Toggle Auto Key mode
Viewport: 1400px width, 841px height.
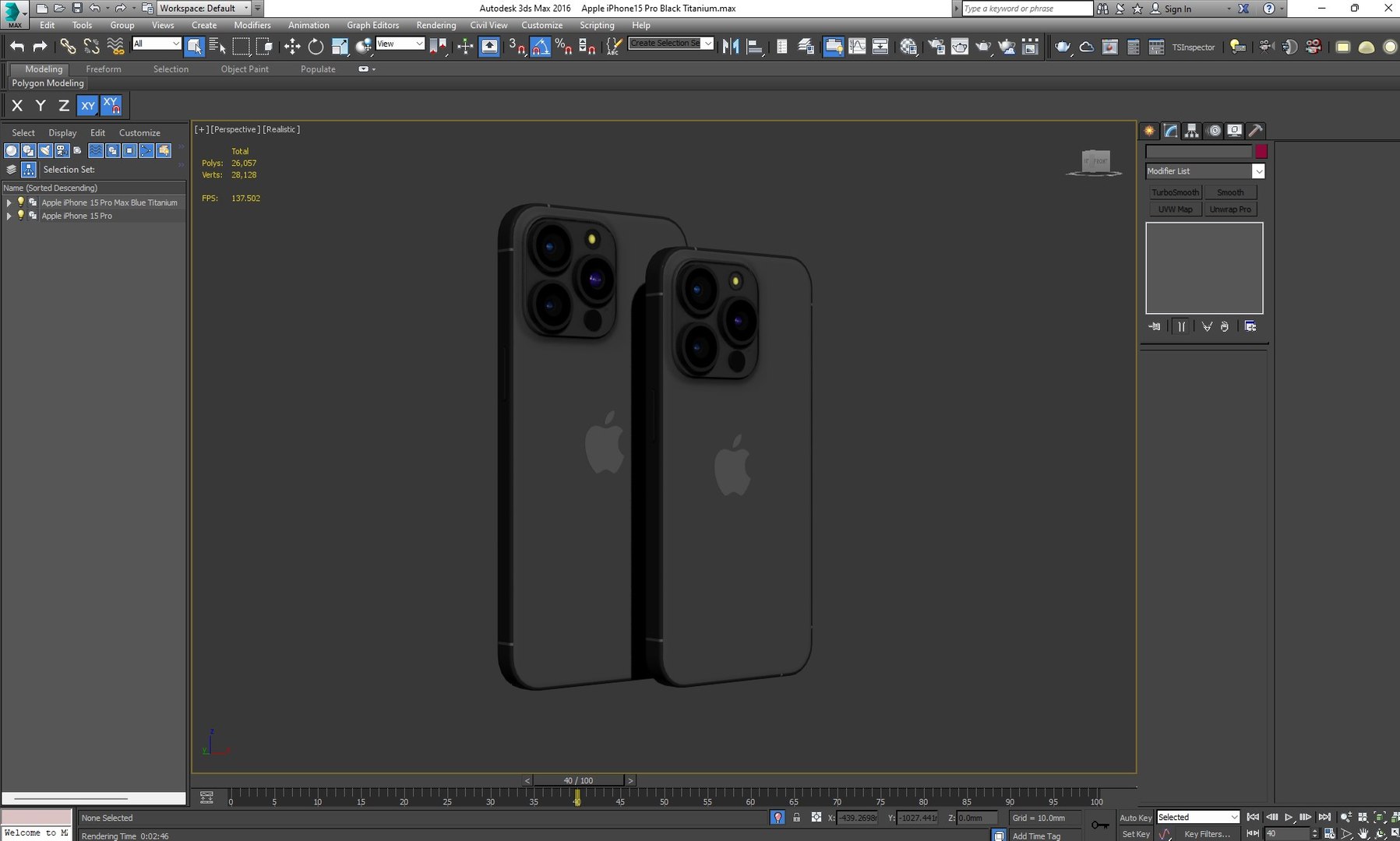tap(1135, 818)
